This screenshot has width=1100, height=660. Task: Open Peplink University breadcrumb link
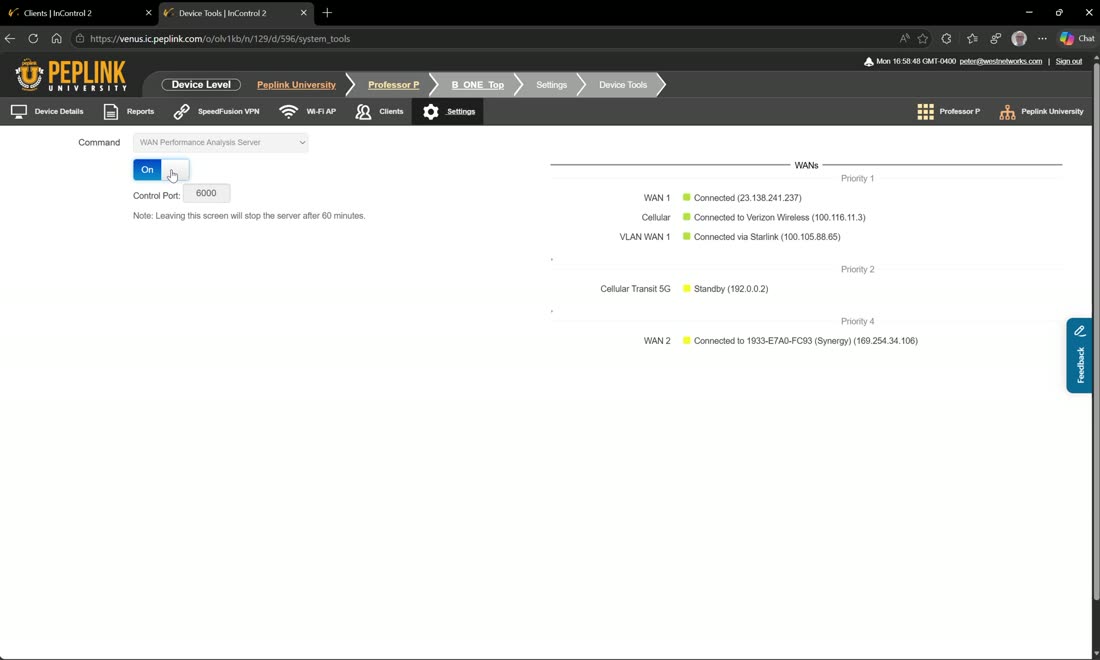pos(296,85)
